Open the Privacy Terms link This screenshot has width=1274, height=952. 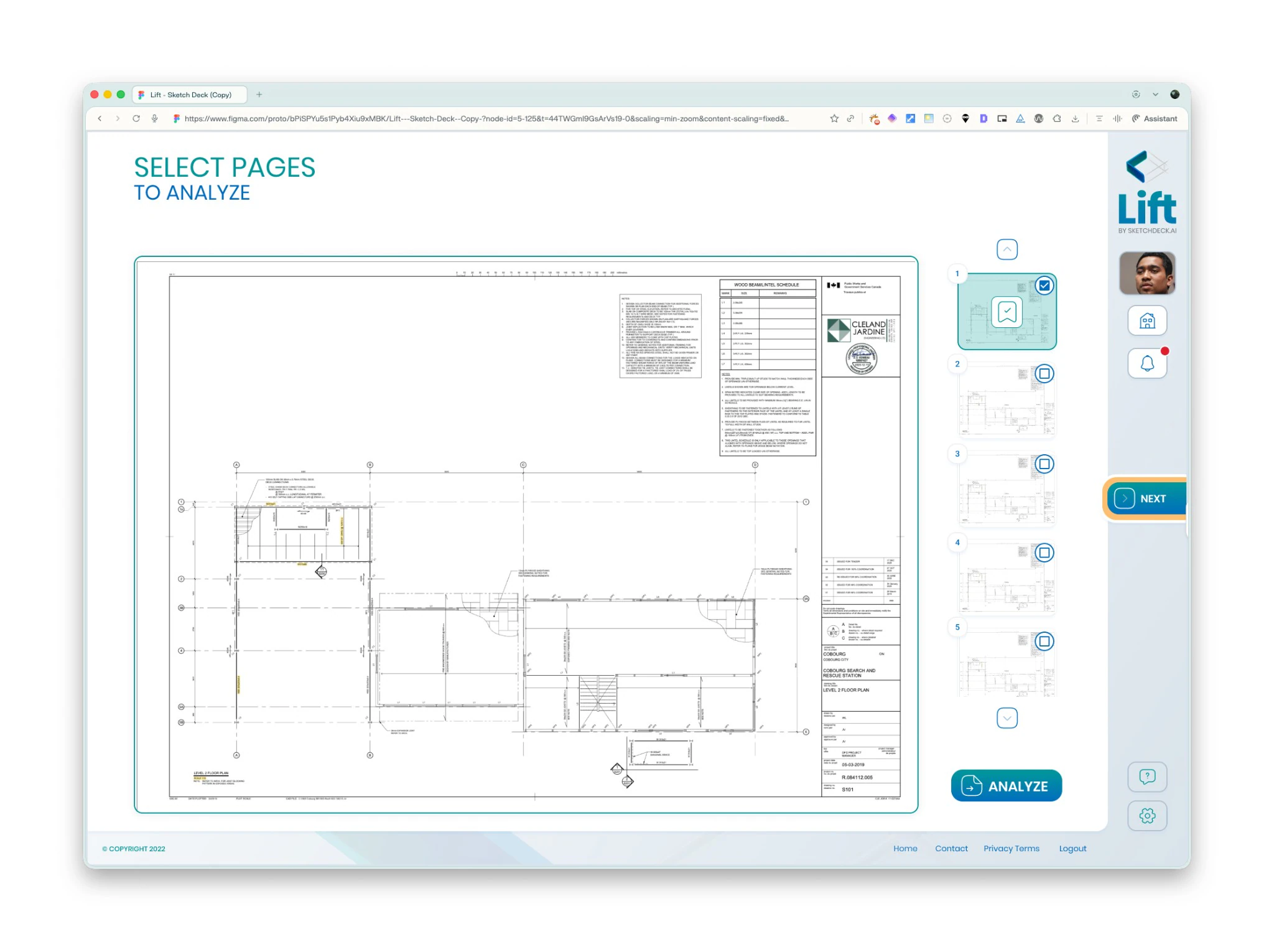[x=1011, y=849]
